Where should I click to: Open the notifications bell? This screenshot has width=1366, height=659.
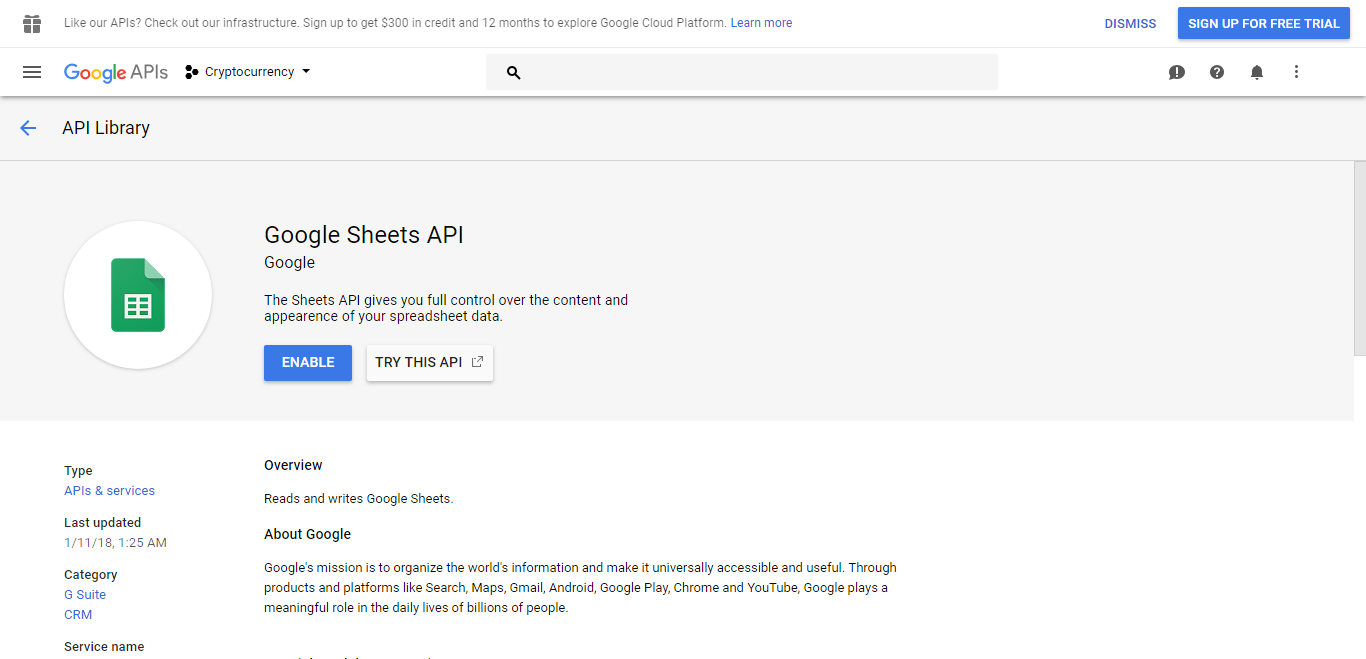pyautogui.click(x=1256, y=72)
